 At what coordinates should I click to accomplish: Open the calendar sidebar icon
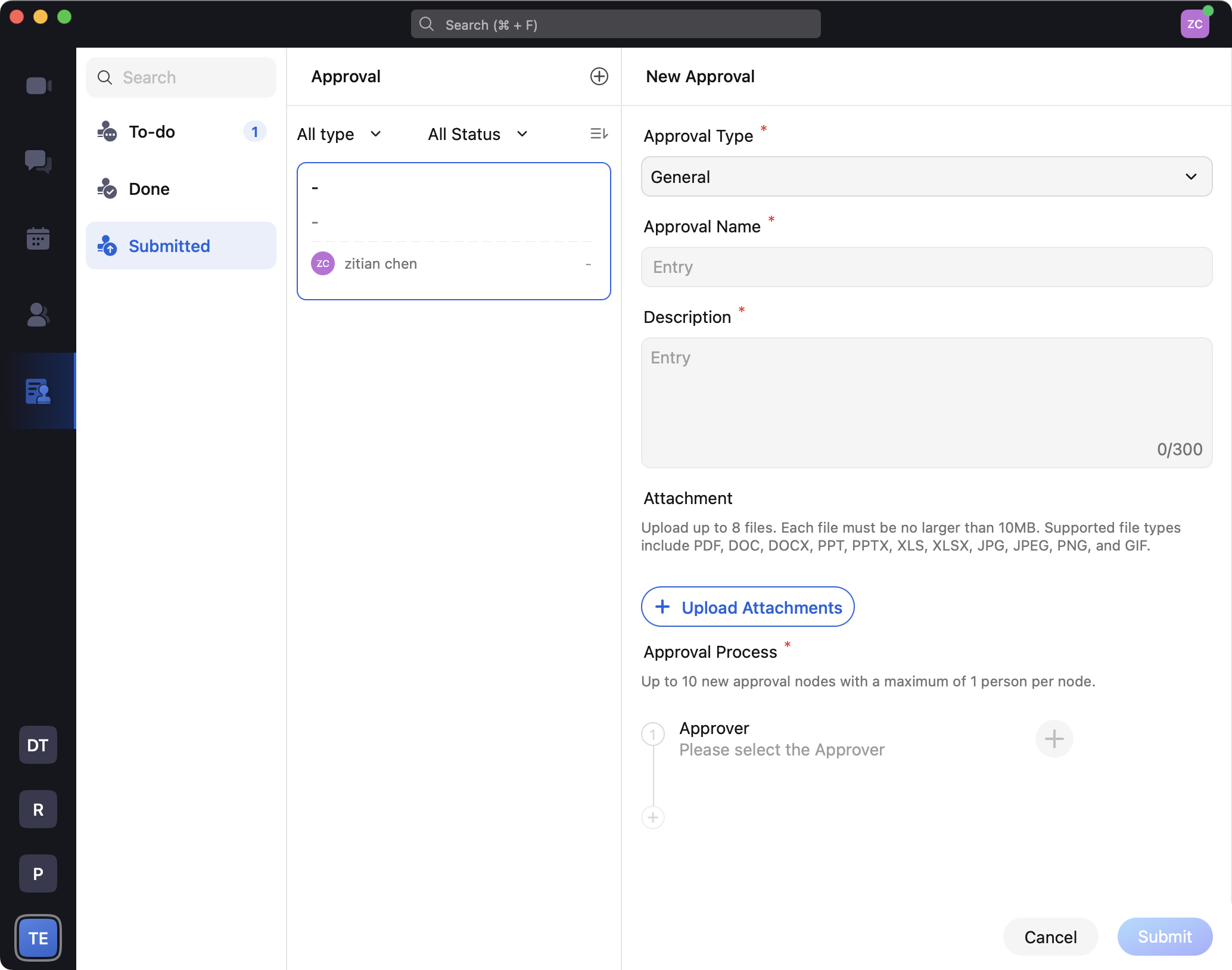pos(38,238)
